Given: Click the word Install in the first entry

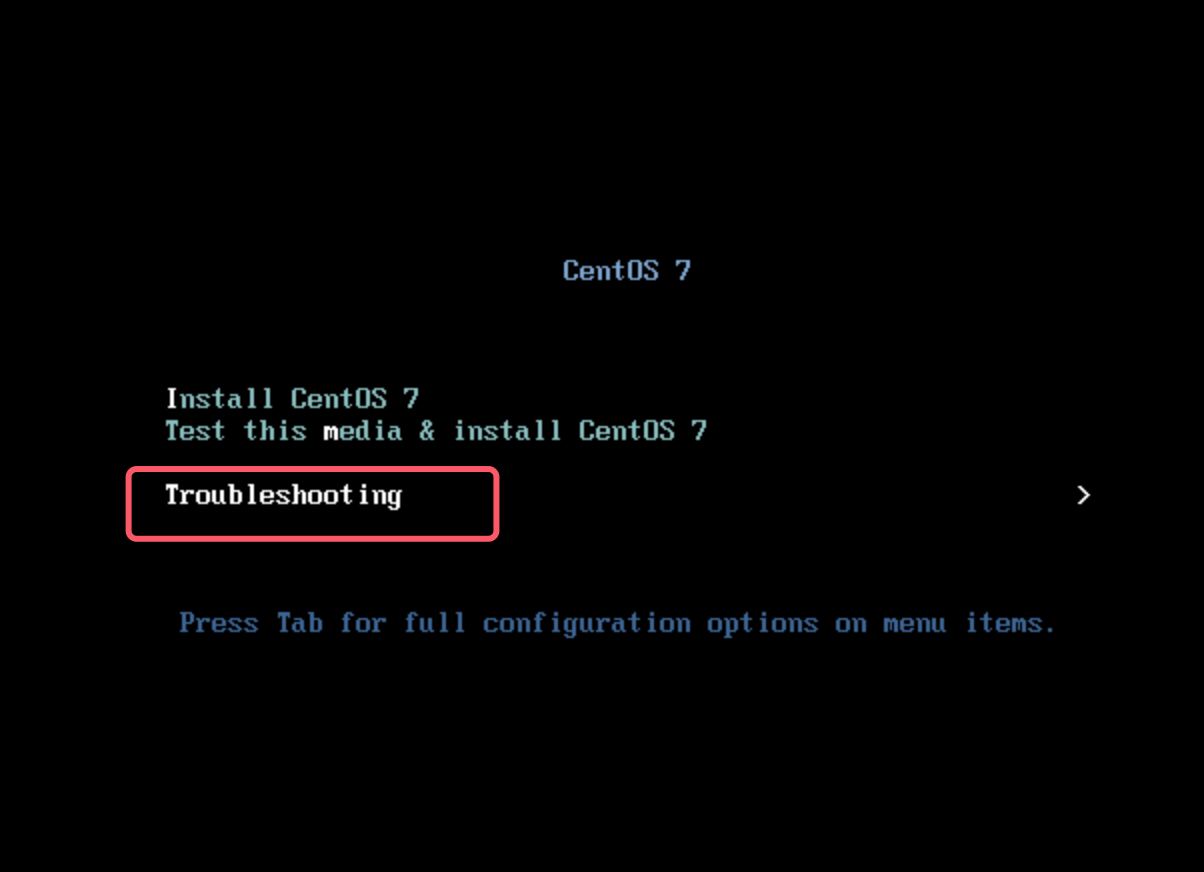Looking at the screenshot, I should [x=219, y=399].
